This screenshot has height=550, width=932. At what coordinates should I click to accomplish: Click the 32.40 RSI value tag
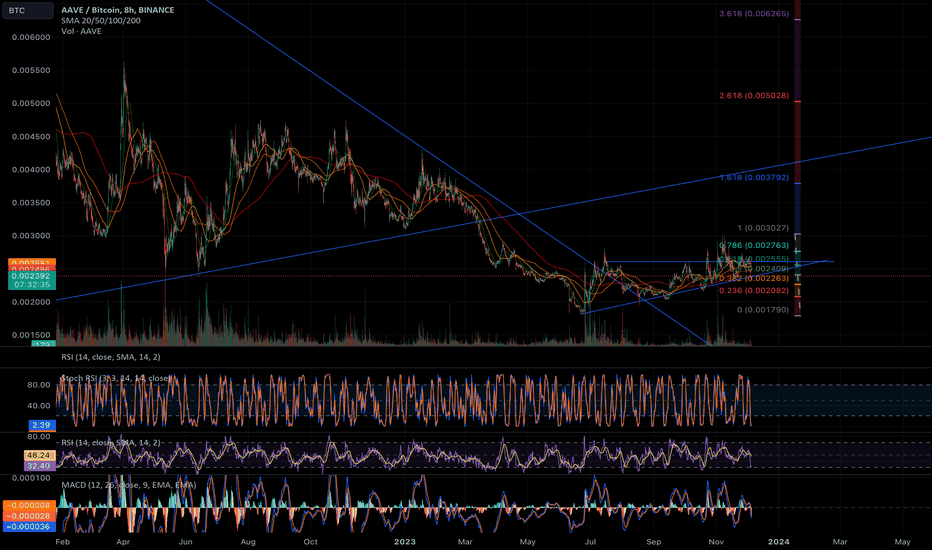[39, 466]
